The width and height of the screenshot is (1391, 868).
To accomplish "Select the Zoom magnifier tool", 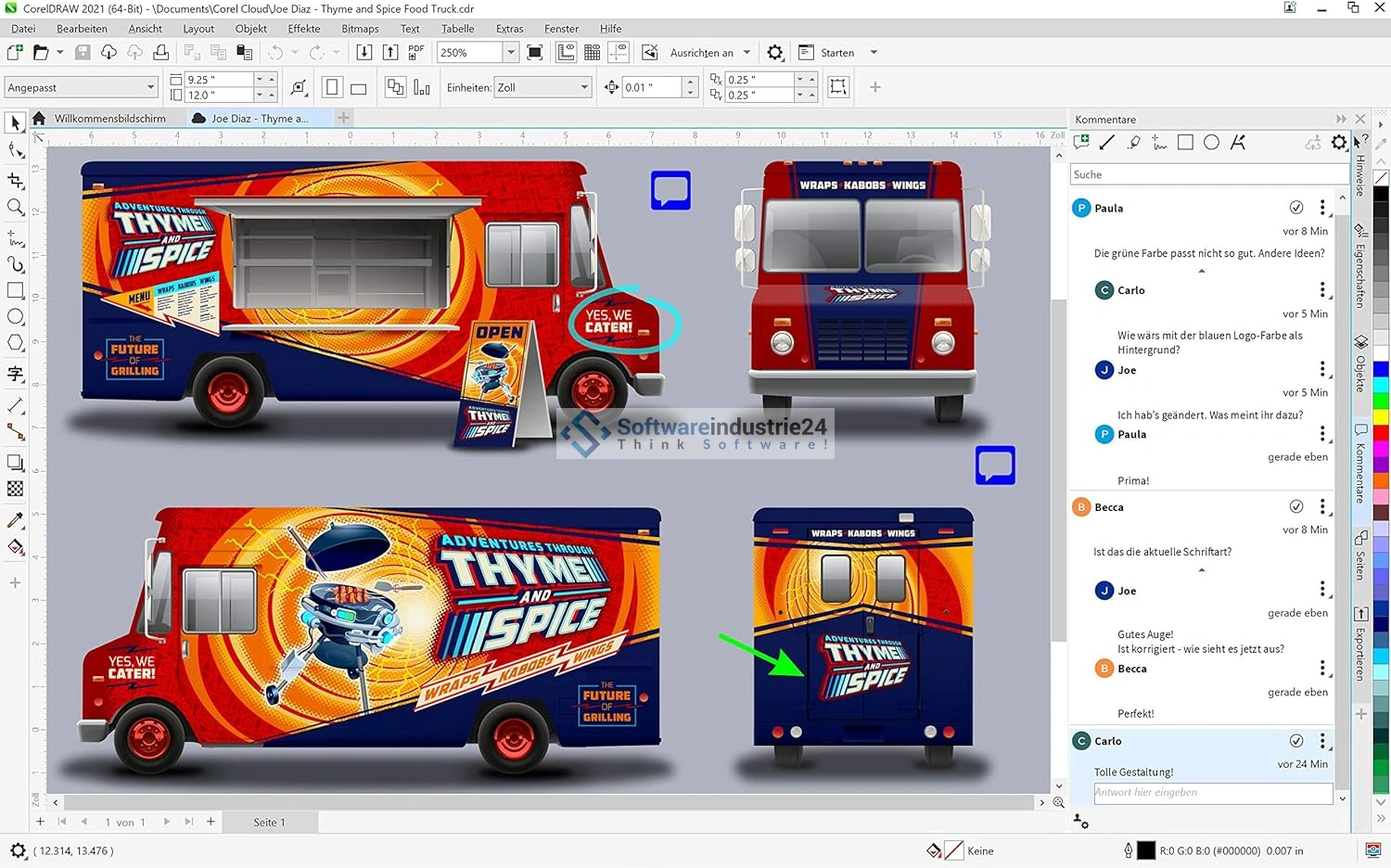I will (15, 207).
